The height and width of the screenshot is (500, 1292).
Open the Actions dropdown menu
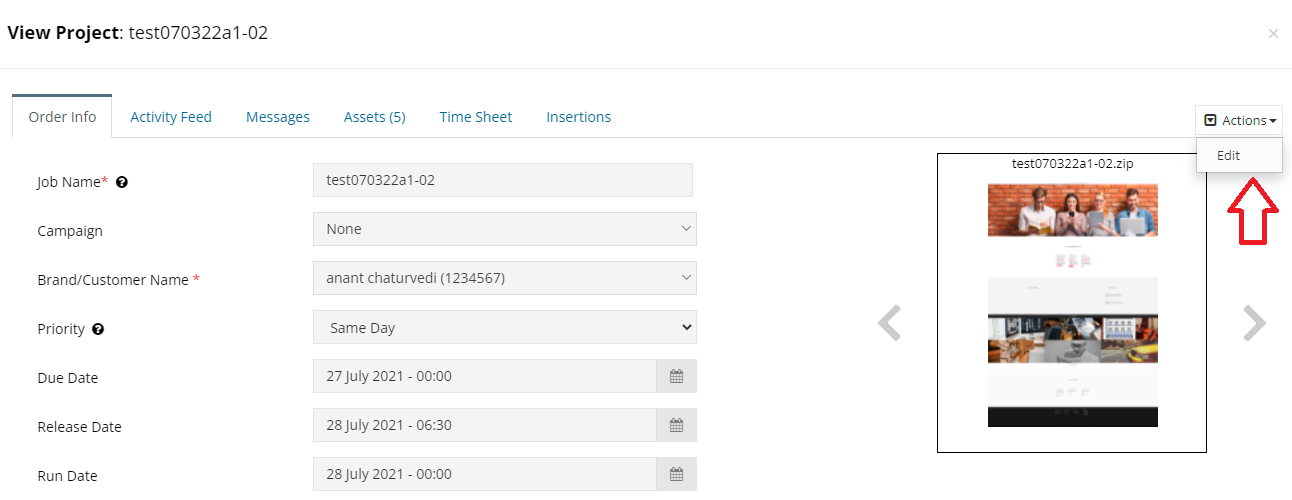pos(1239,120)
